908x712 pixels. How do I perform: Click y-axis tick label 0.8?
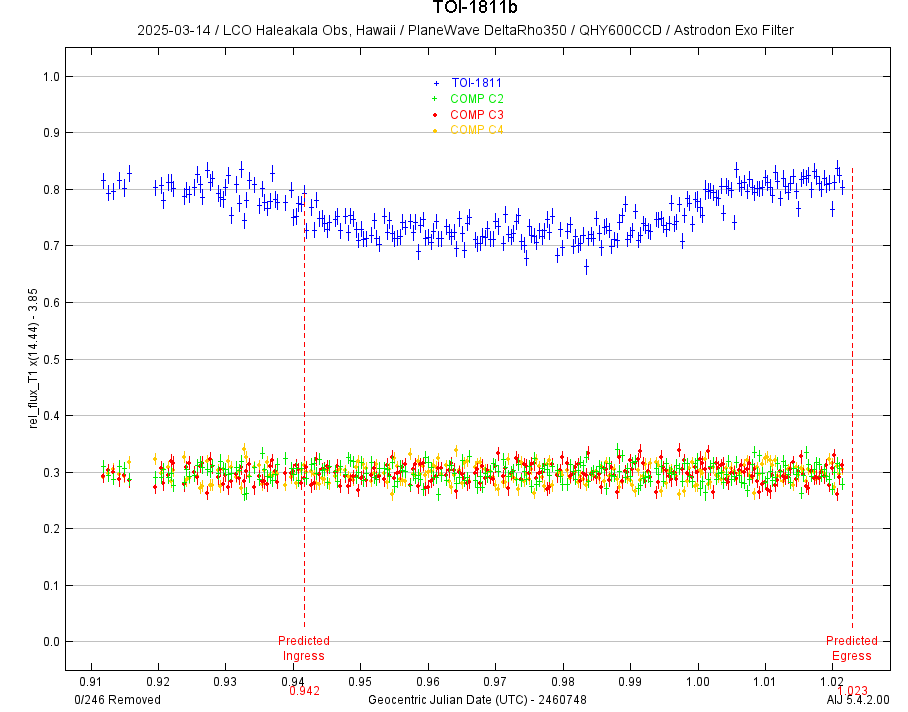[x=52, y=189]
